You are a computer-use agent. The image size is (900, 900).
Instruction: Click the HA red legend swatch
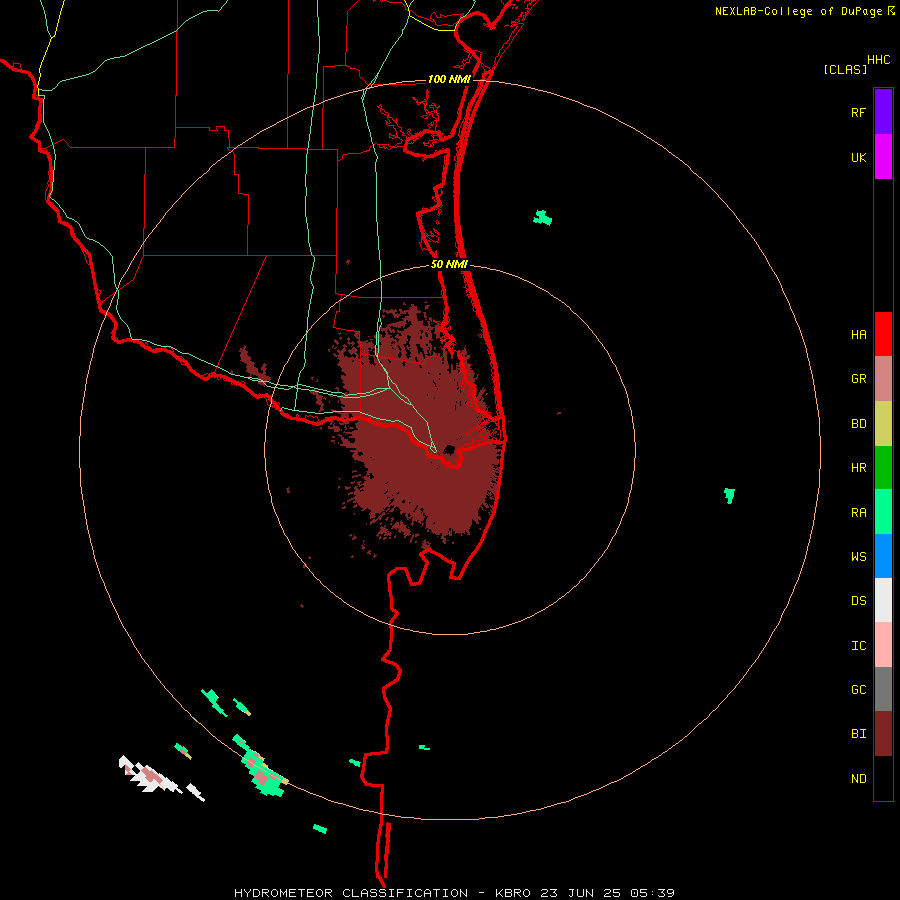click(883, 334)
